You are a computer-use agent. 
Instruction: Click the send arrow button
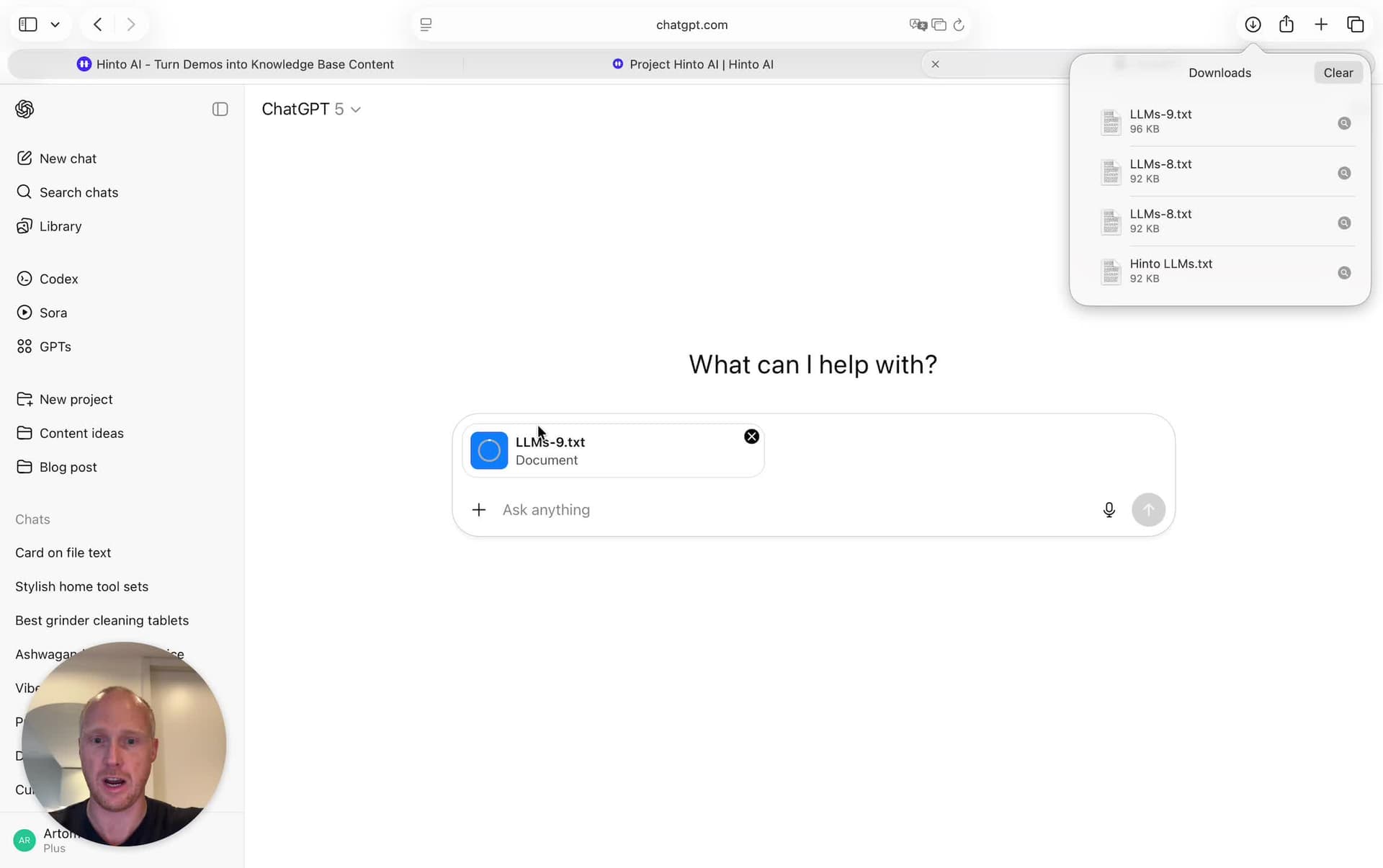pos(1148,510)
